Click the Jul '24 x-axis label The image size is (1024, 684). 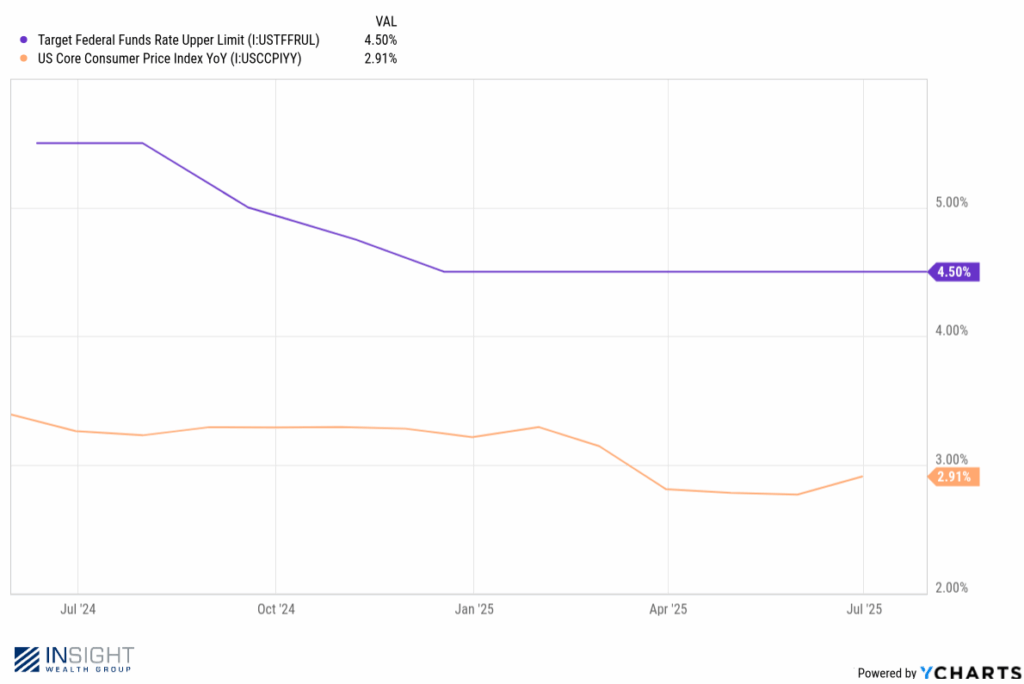78,609
